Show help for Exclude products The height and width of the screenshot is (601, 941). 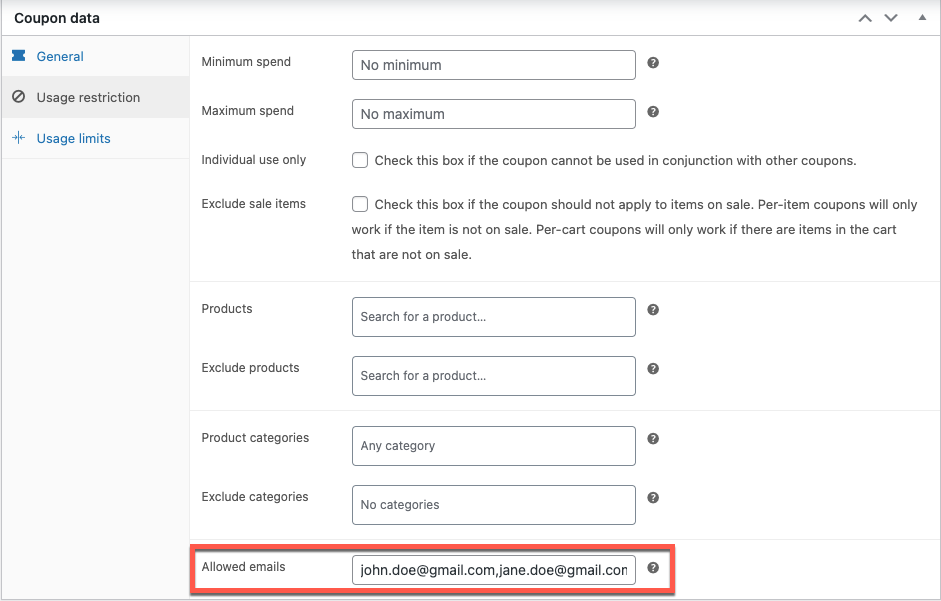(x=653, y=369)
